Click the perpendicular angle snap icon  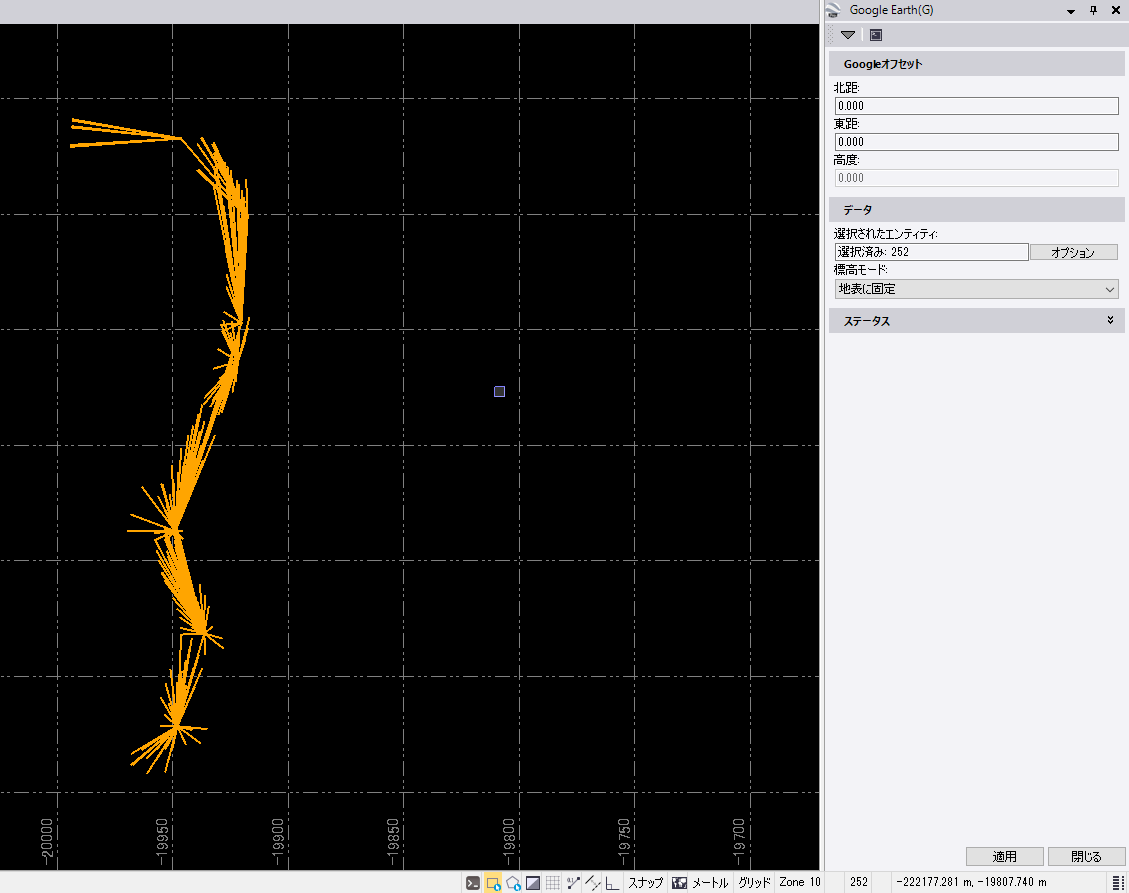[x=611, y=883]
